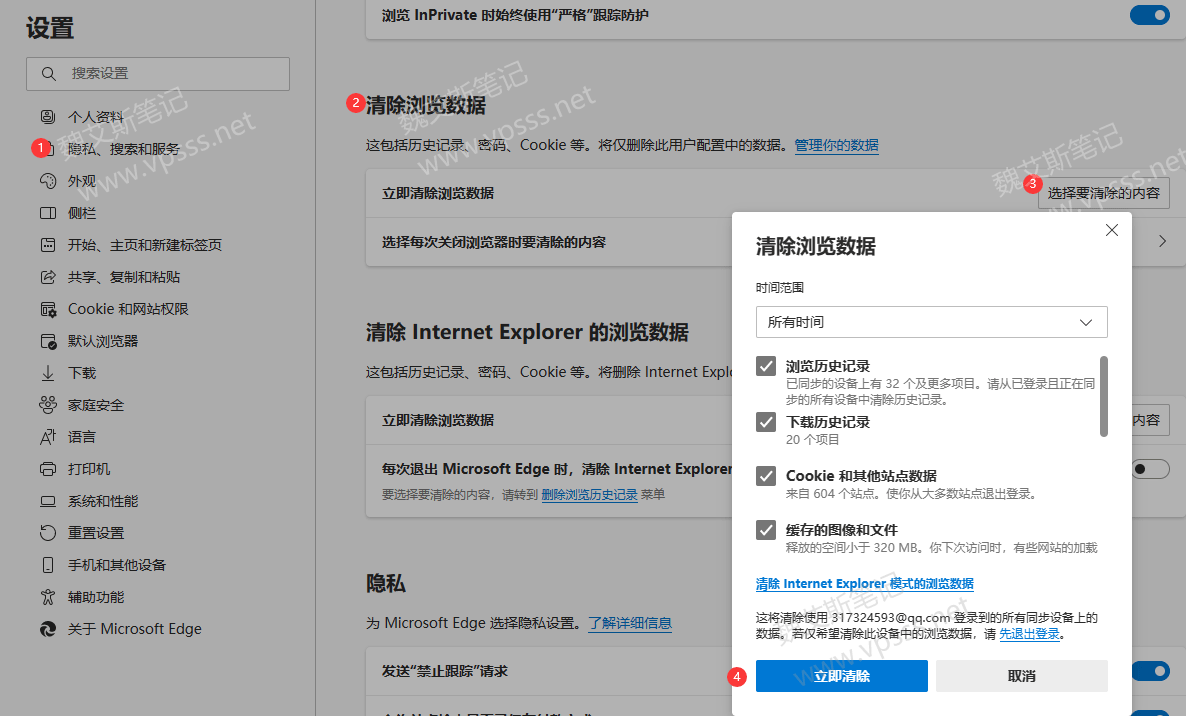Open 外观 settings page
Image resolution: width=1186 pixels, height=716 pixels.
pyautogui.click(x=82, y=181)
